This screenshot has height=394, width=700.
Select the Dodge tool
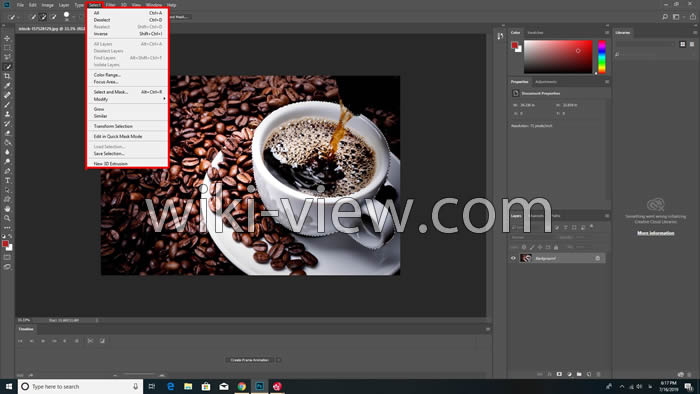pos(7,162)
